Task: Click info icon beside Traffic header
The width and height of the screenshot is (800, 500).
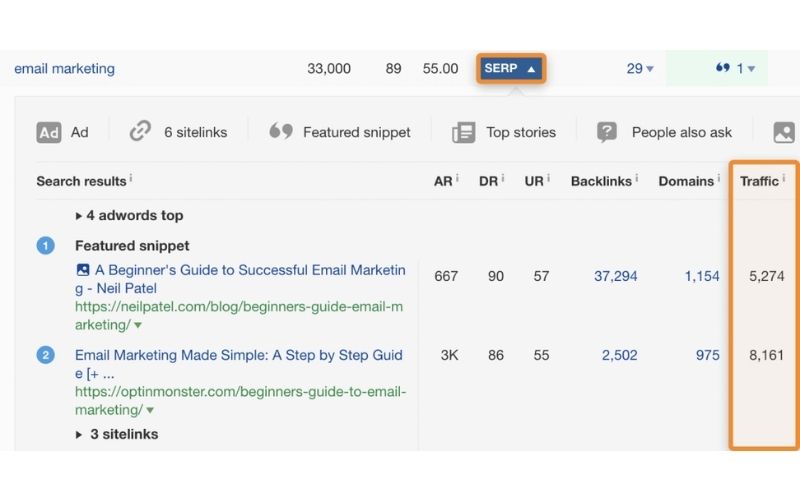Action: pos(784,178)
